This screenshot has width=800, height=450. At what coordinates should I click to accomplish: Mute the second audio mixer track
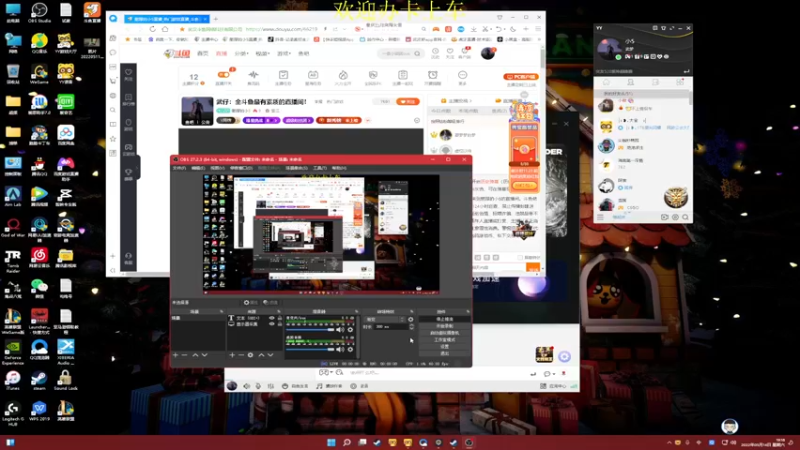340,349
